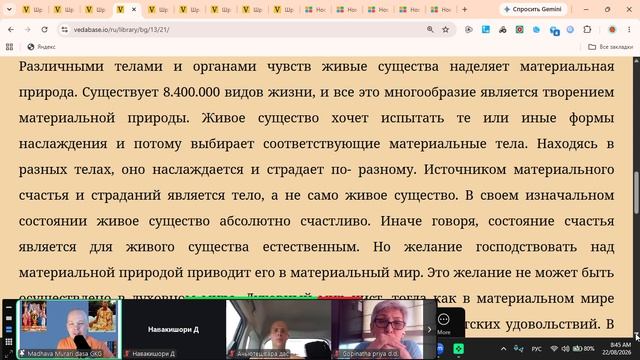640x360 pixels.
Task: Switch Zoom video panel to grid view
Action: pos(9,342)
